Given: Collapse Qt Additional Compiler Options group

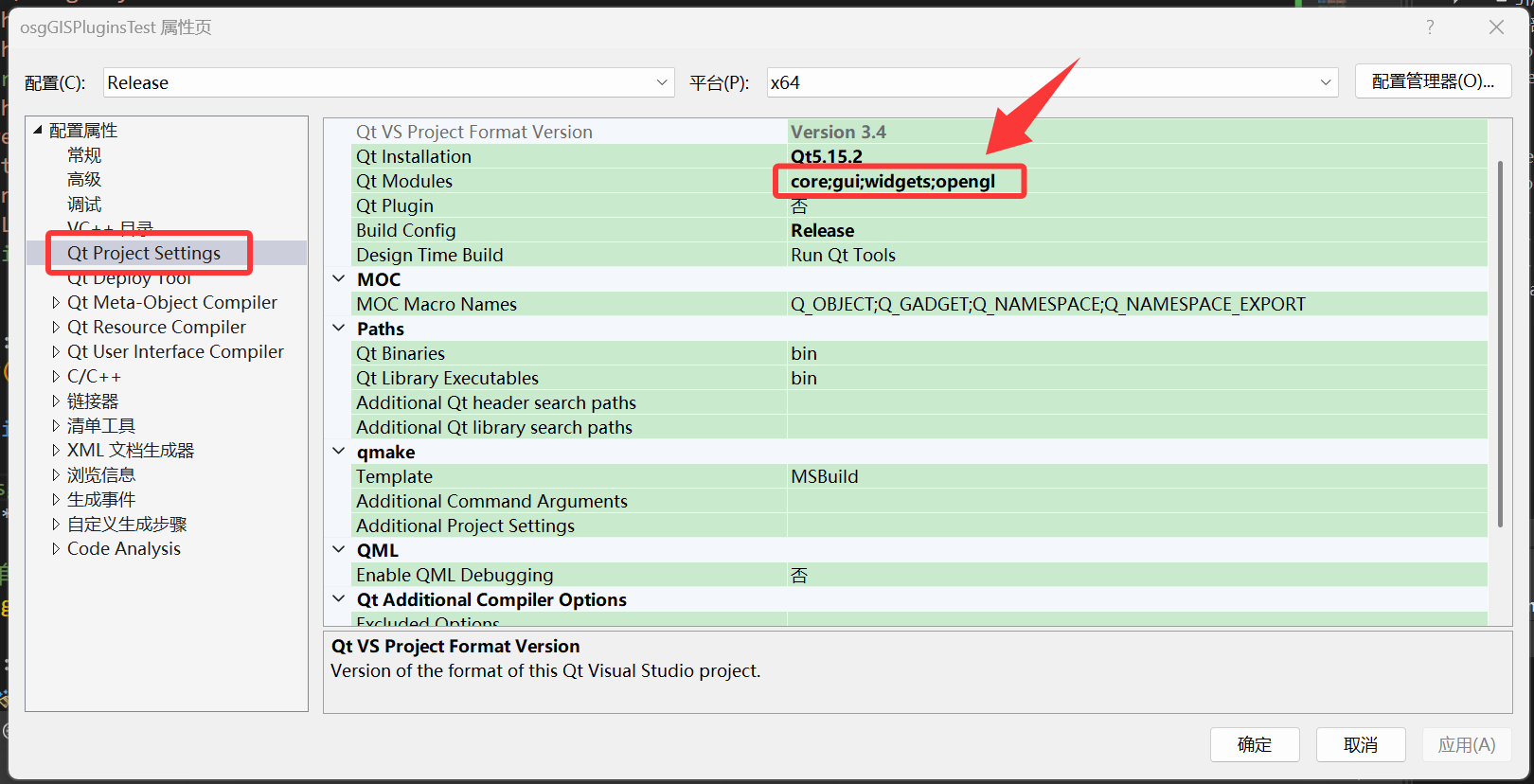Looking at the screenshot, I should [x=339, y=598].
